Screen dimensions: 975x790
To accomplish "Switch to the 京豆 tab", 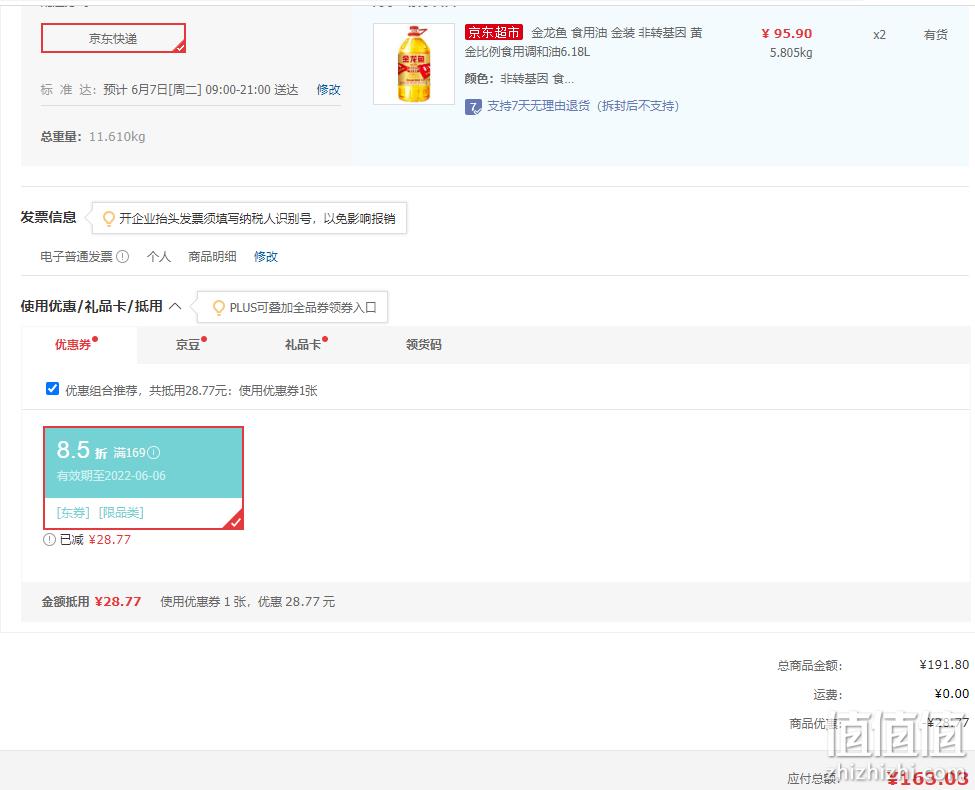I will click(x=188, y=345).
